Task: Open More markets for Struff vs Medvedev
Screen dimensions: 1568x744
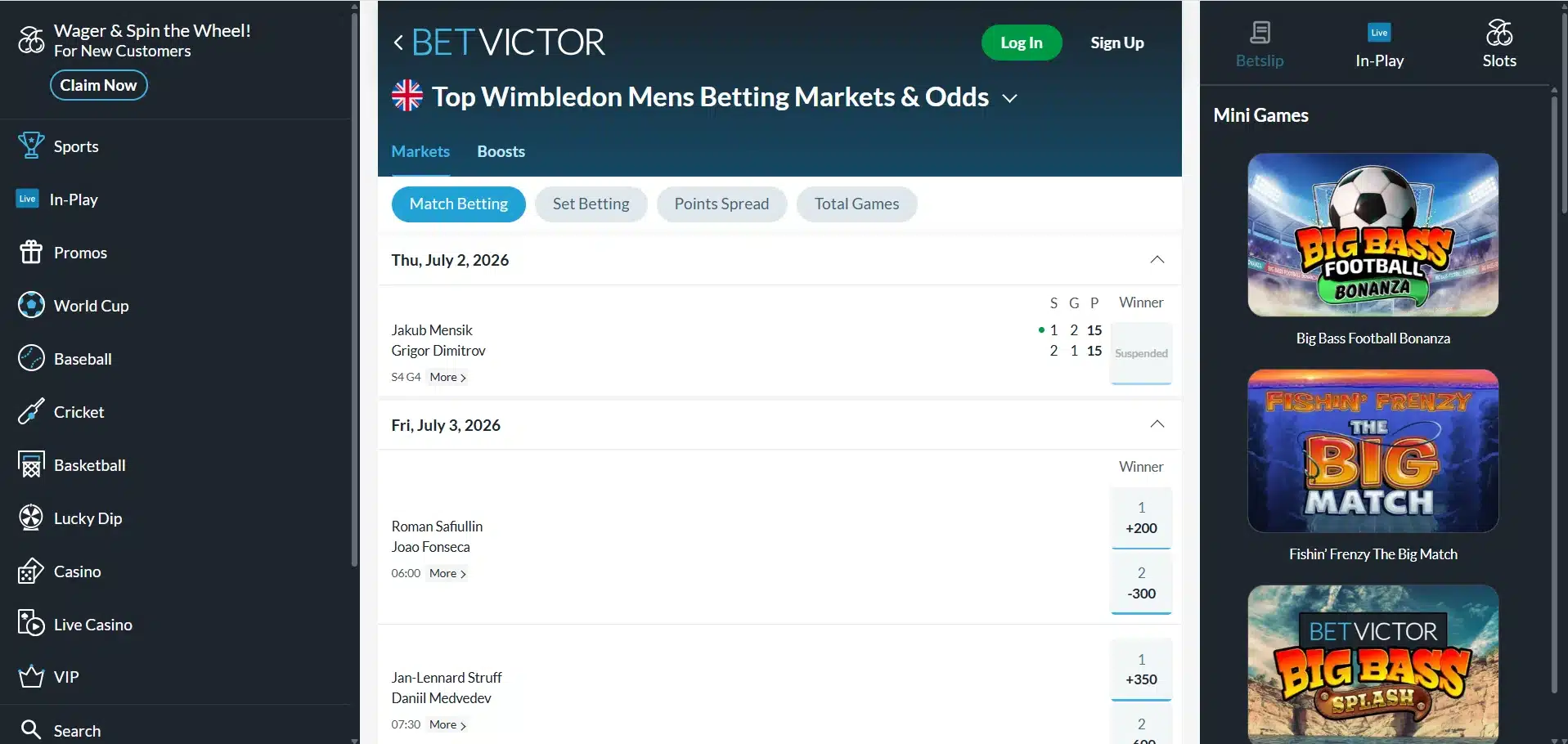Action: pos(447,725)
